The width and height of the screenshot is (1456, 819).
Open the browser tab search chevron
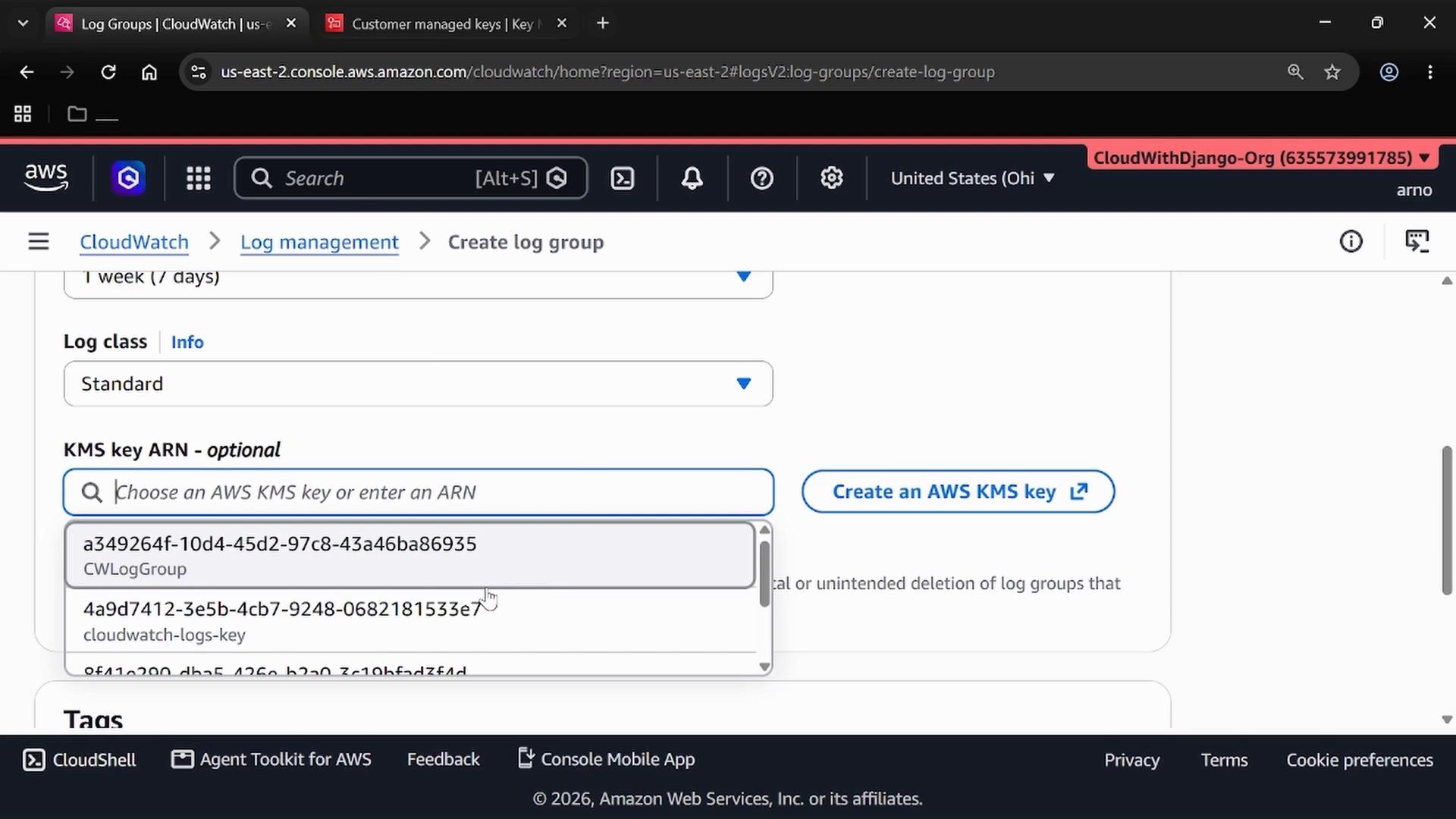(23, 24)
